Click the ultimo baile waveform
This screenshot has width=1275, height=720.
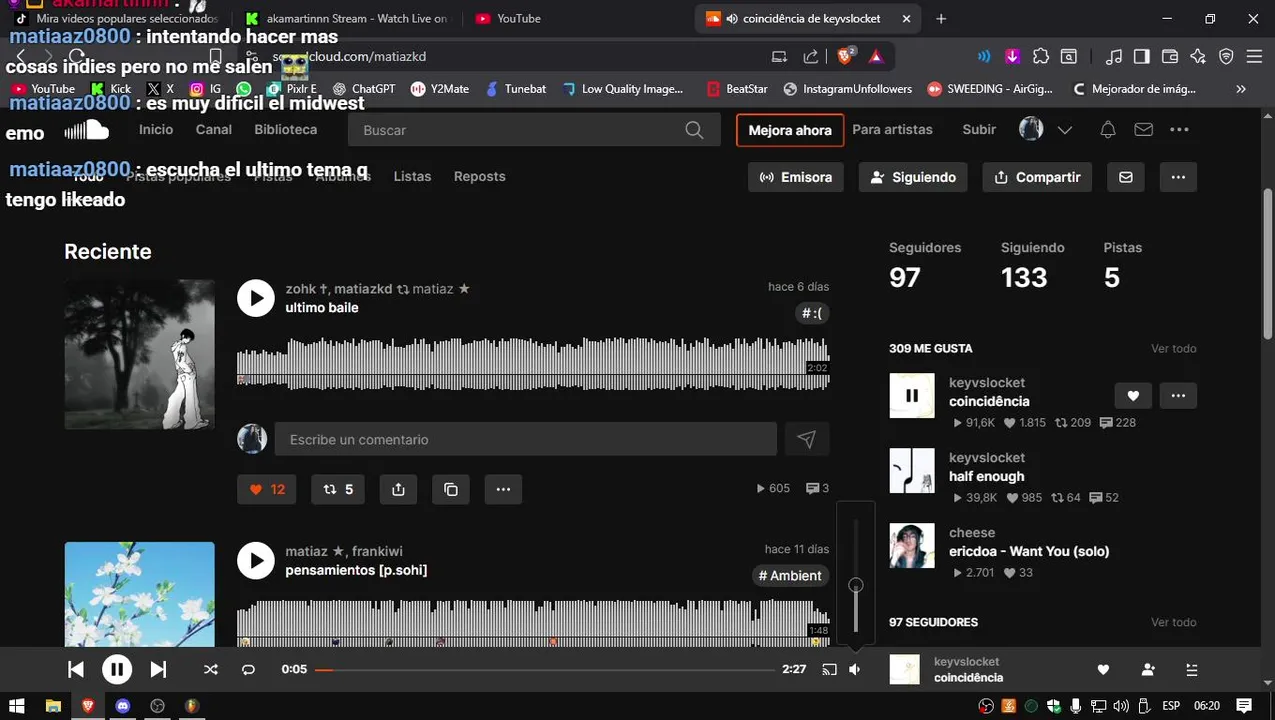(x=533, y=363)
